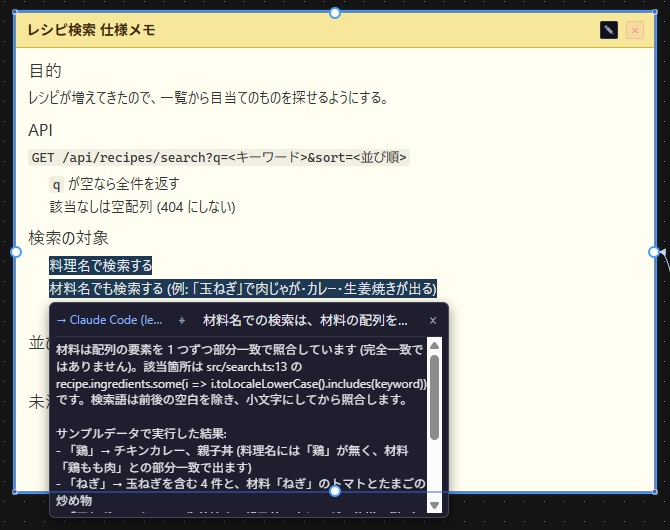The height and width of the screenshot is (530, 670).
Task: Click the highlighted line 材料名でも検索する
Action: pyautogui.click(x=243, y=289)
